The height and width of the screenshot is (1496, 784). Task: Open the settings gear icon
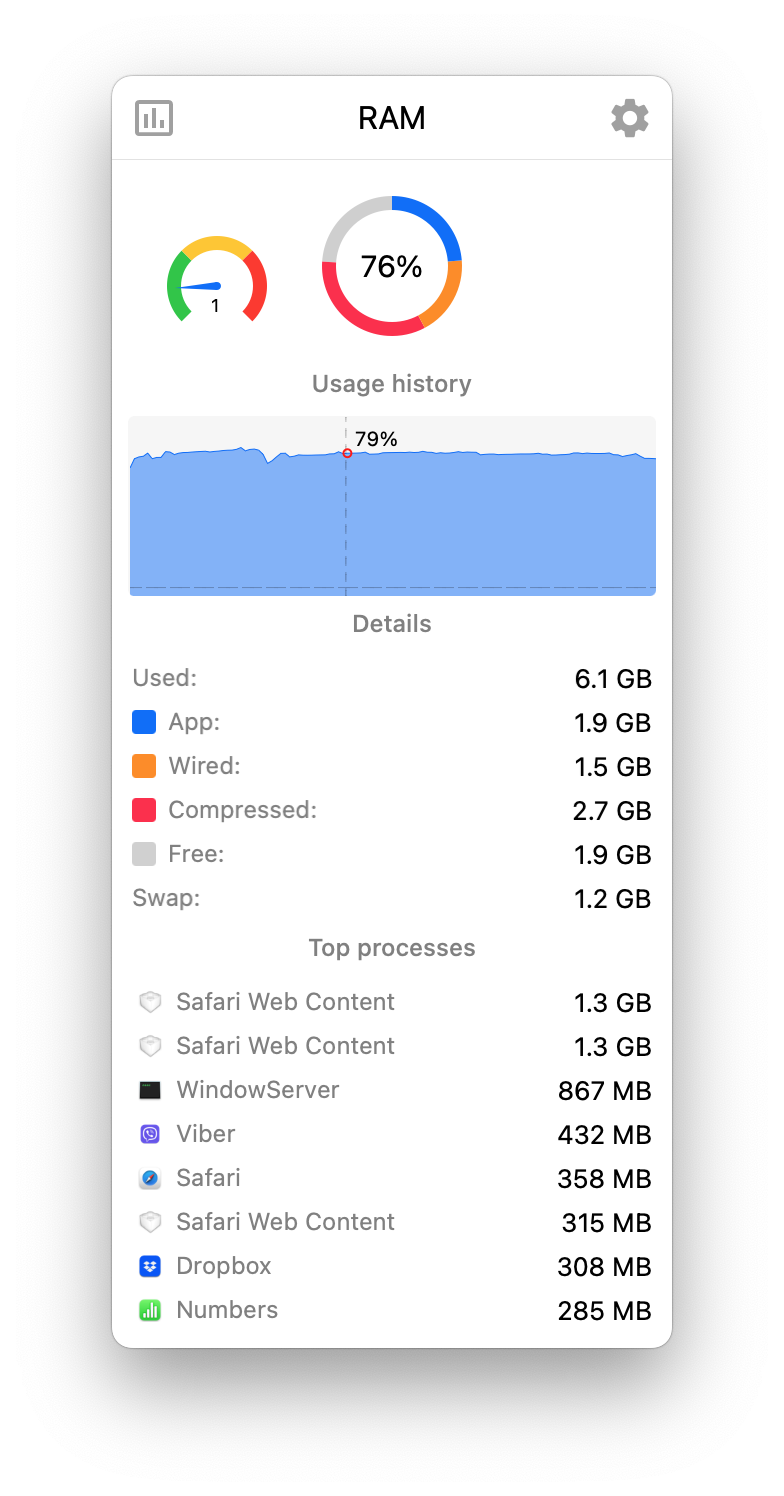coord(630,118)
